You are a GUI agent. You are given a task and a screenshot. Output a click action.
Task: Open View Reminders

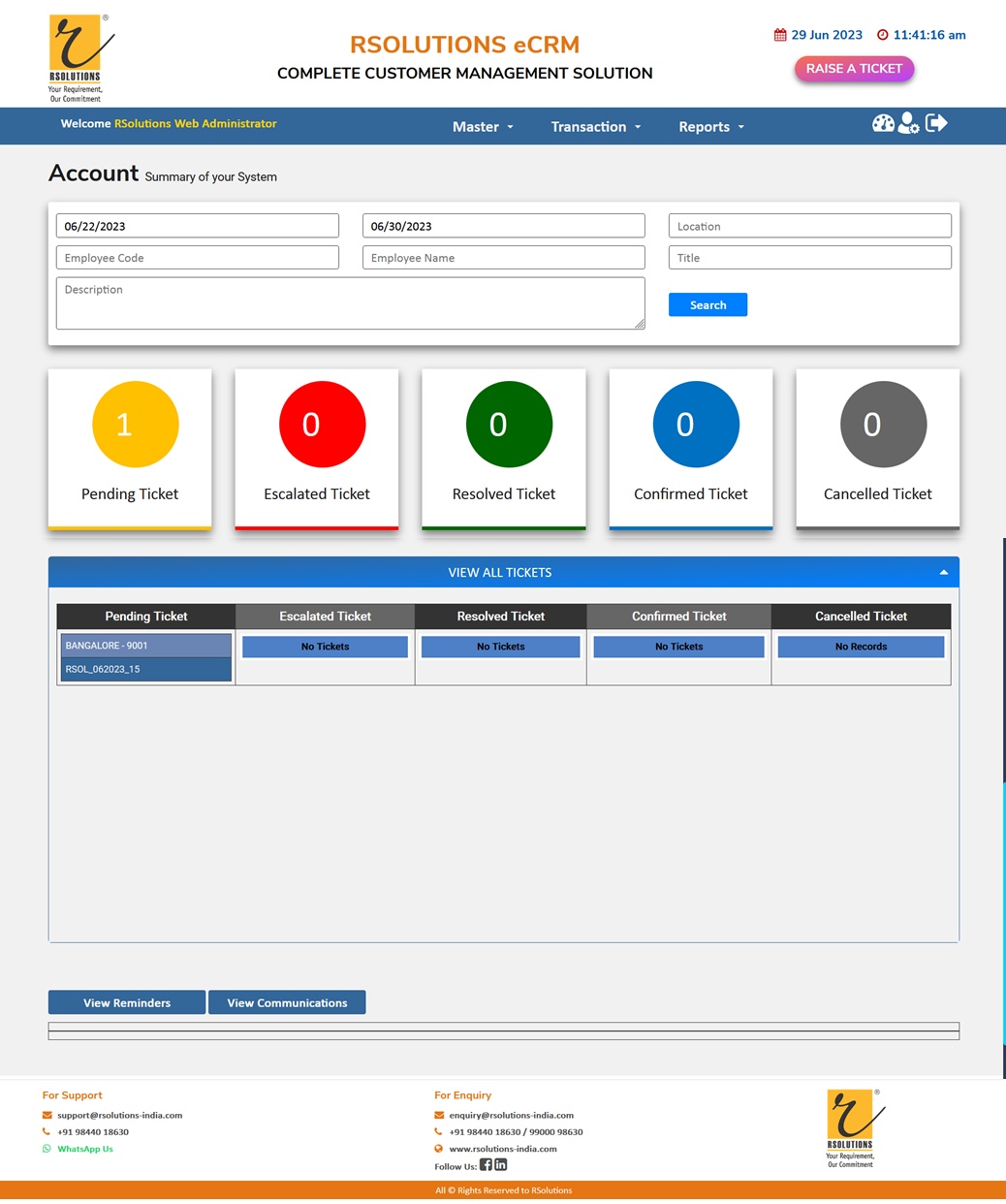coord(127,1002)
